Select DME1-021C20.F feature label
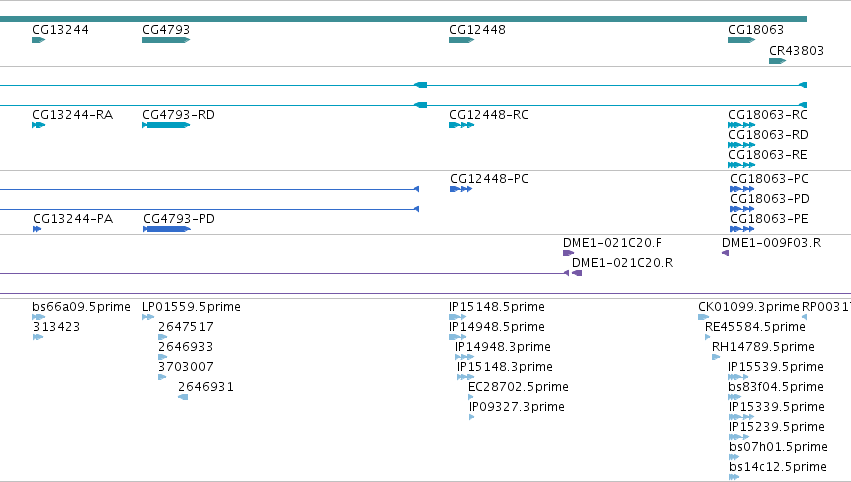Screen dimensions: 851x482 [x=612, y=243]
